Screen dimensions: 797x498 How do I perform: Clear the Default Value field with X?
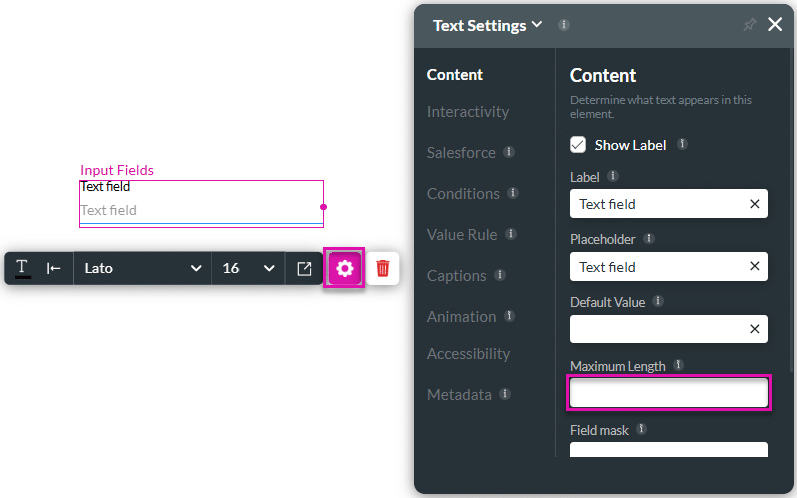pos(755,329)
